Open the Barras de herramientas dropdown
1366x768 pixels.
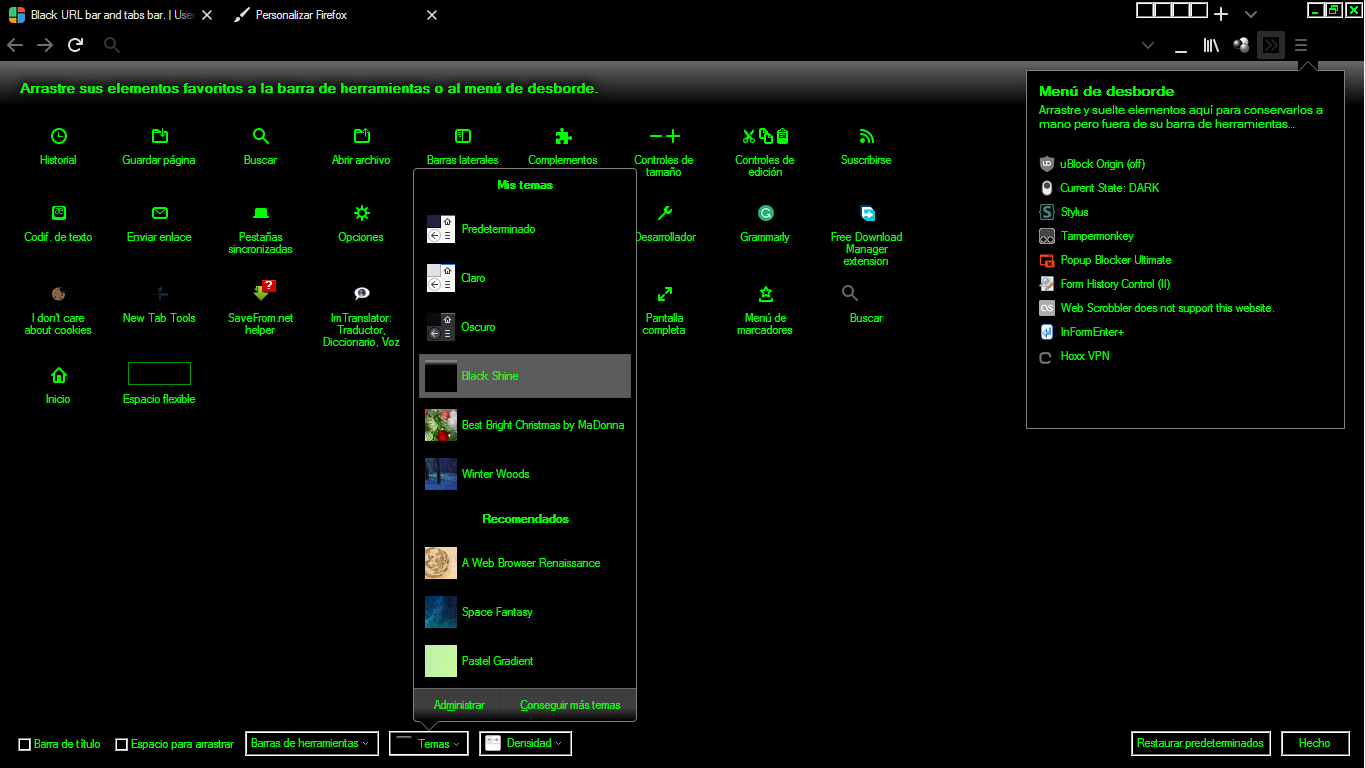pyautogui.click(x=311, y=743)
